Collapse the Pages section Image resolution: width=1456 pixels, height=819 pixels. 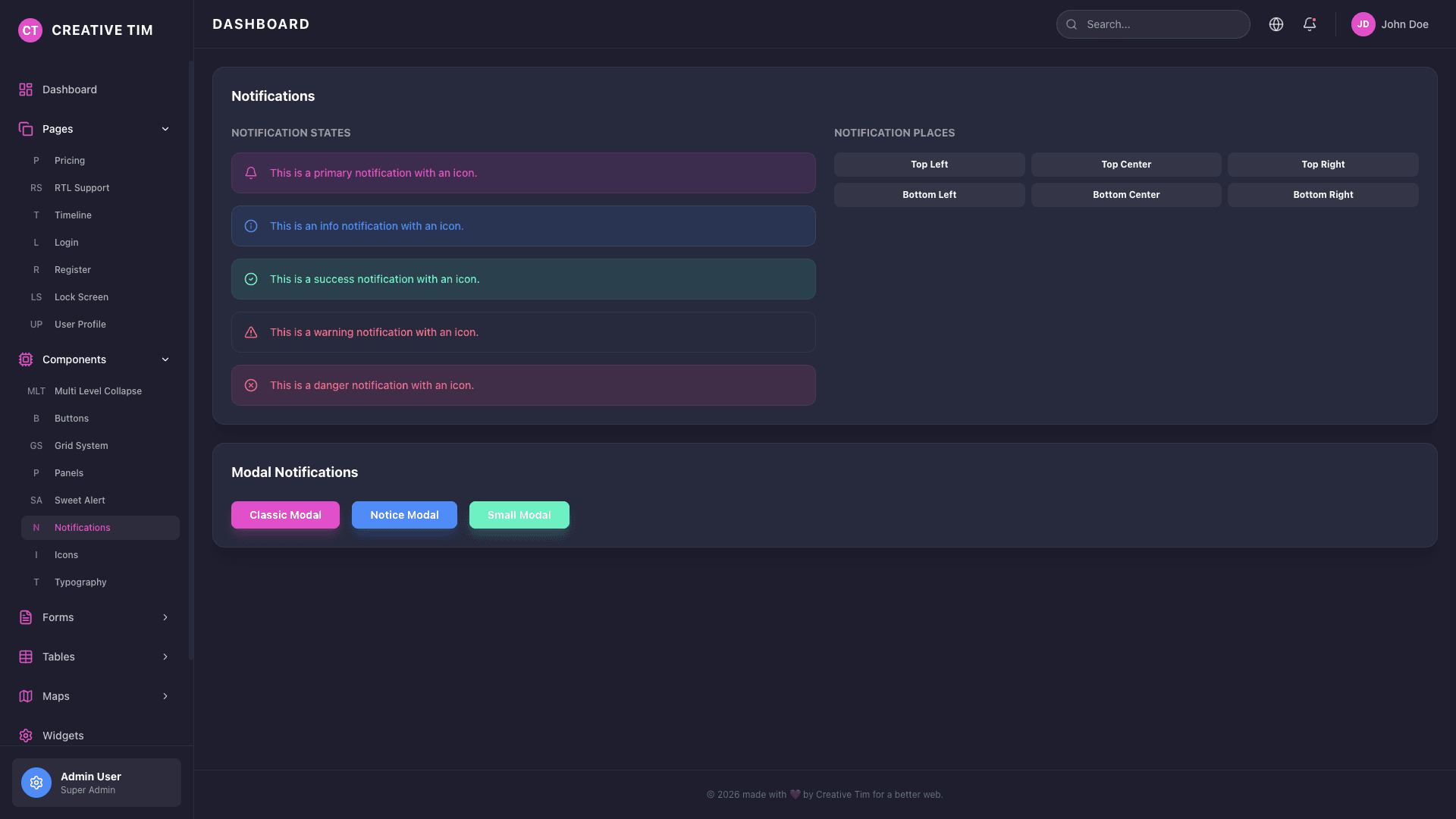(x=165, y=129)
